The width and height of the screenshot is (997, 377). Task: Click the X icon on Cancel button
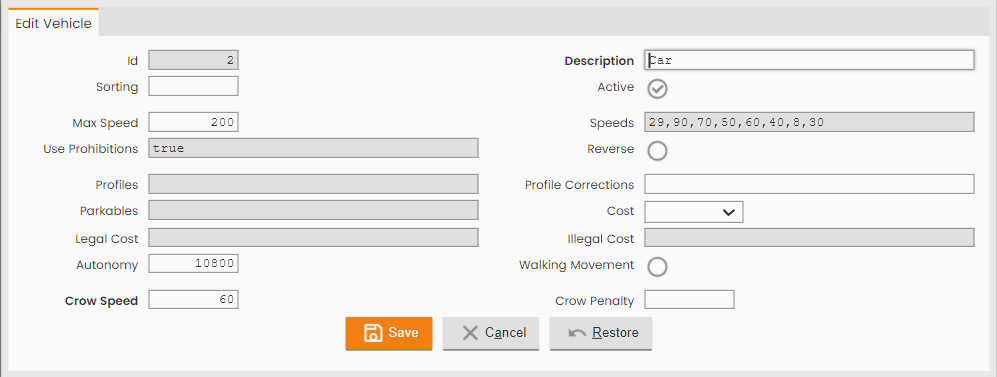[x=470, y=332]
